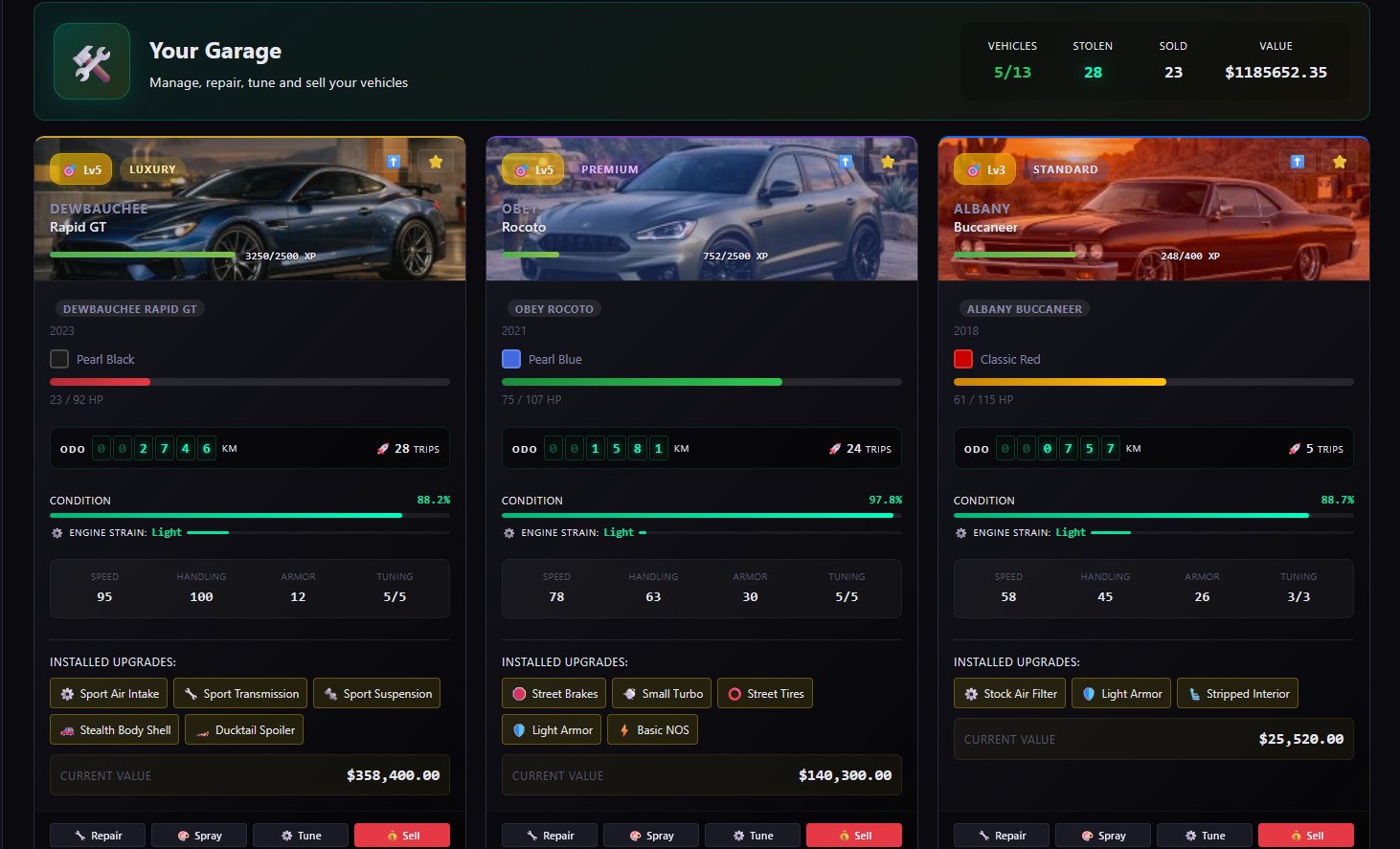
Task: Click the Pearl Blue color swatch
Action: (x=511, y=359)
